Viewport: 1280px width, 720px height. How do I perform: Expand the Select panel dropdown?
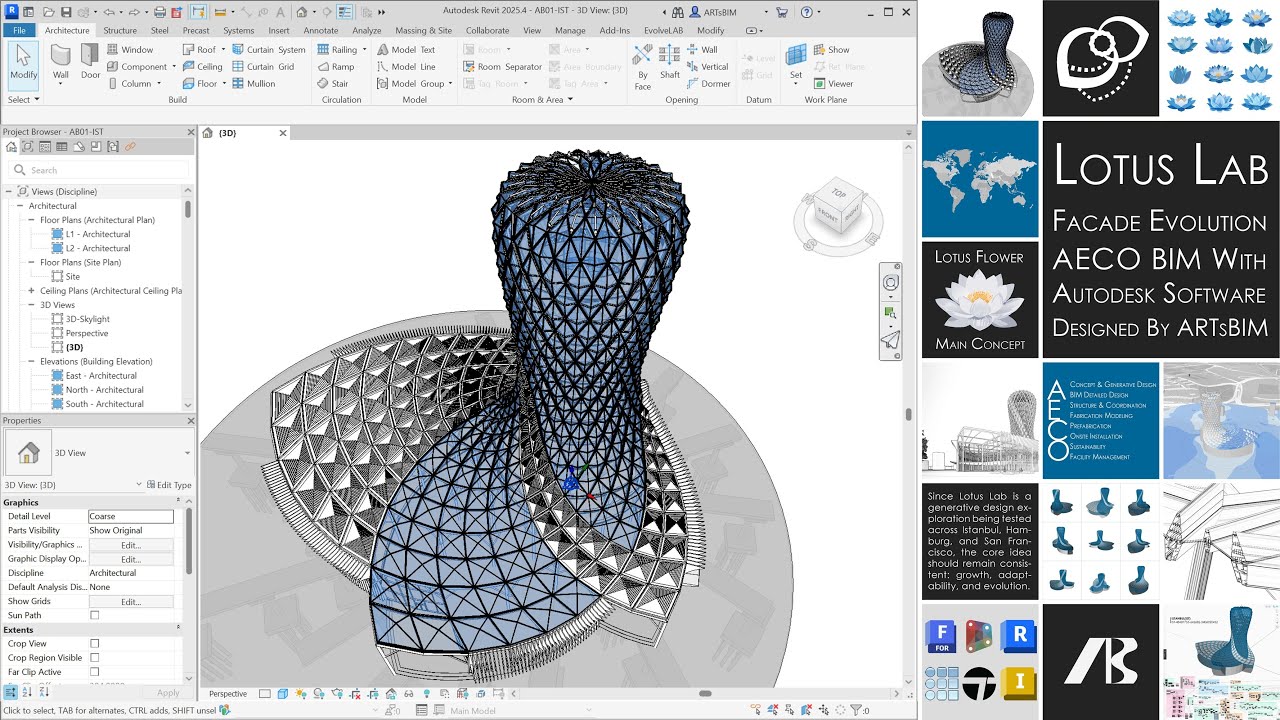pyautogui.click(x=24, y=100)
